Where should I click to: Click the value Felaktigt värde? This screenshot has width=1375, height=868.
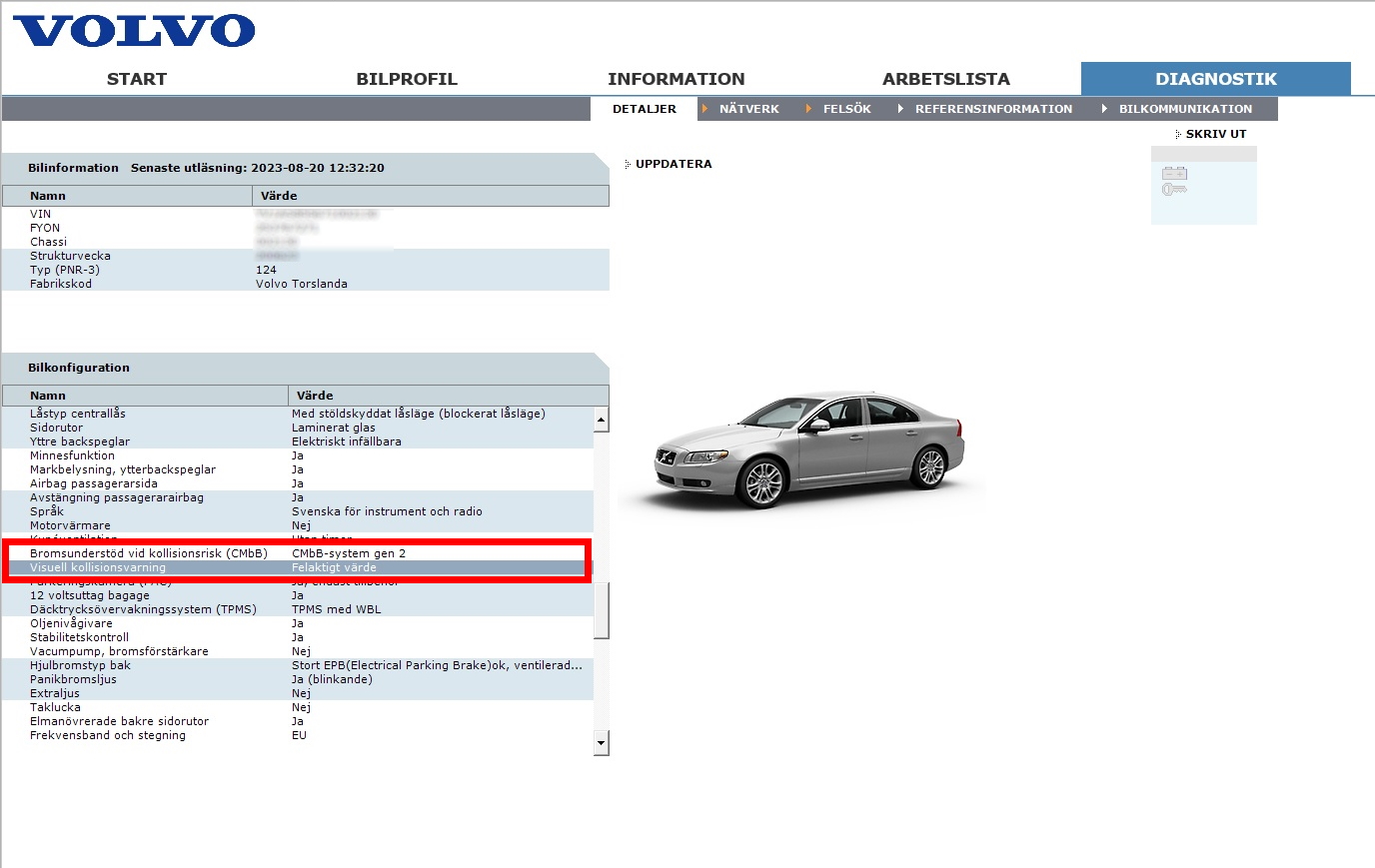334,567
